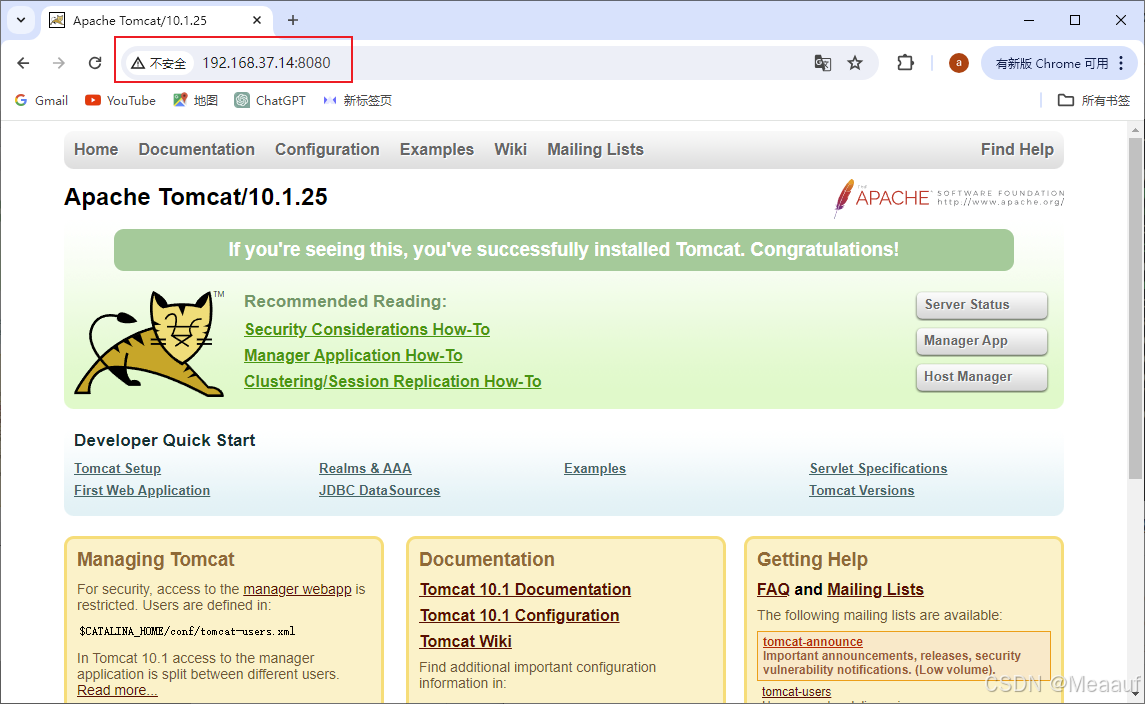Open Manager Application How-To link

(353, 356)
